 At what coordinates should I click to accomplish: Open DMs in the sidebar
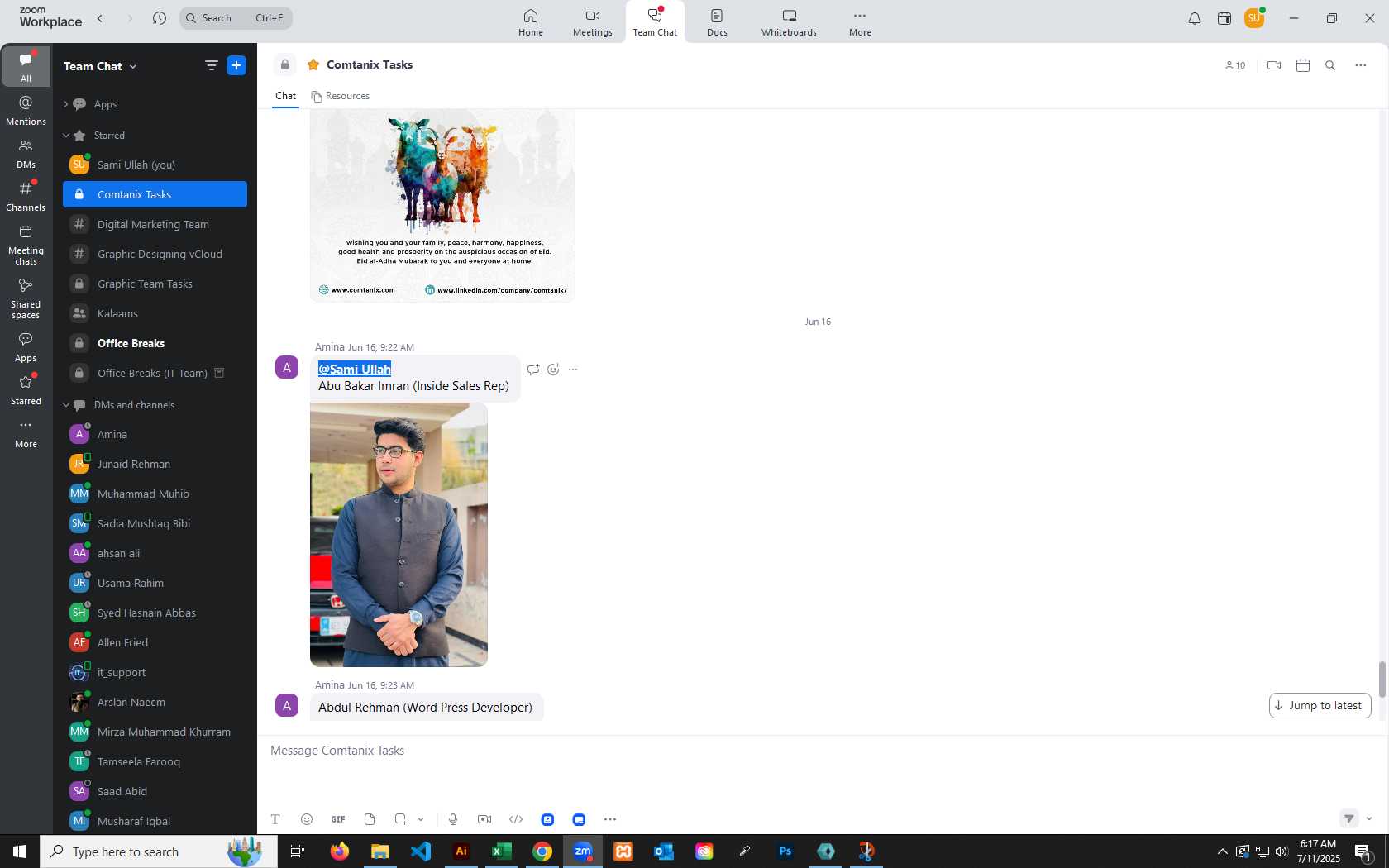(x=26, y=153)
